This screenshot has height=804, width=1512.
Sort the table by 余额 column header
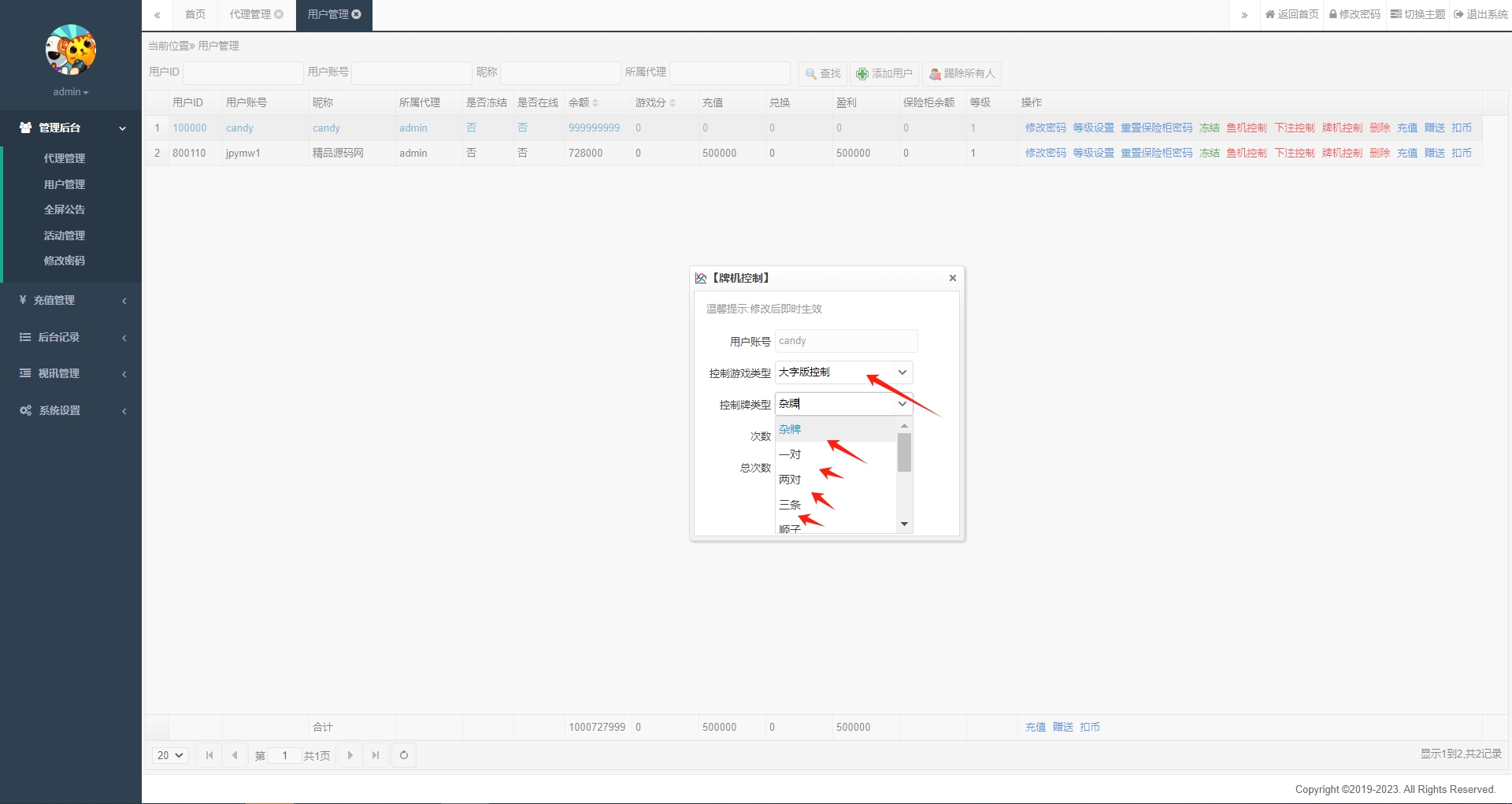(x=583, y=102)
